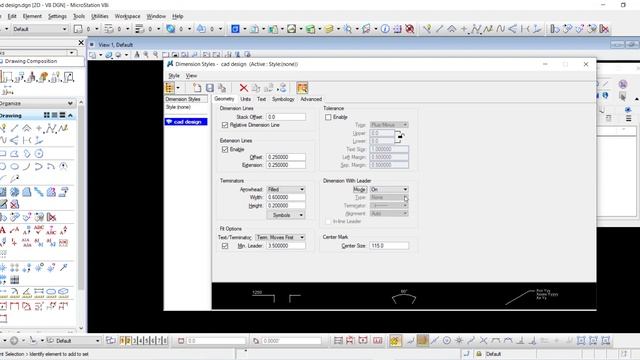Delete dimension style with red X
The width and height of the screenshot is (640, 360).
244,88
